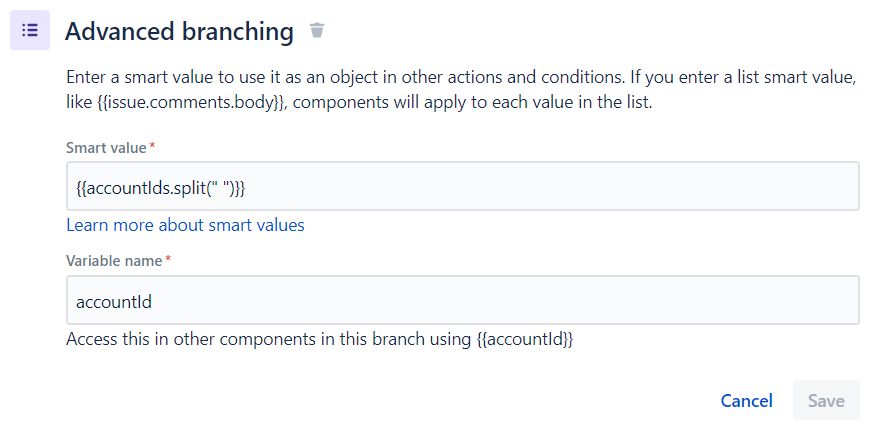
Task: Click the Advanced branching heading
Action: click(x=179, y=32)
